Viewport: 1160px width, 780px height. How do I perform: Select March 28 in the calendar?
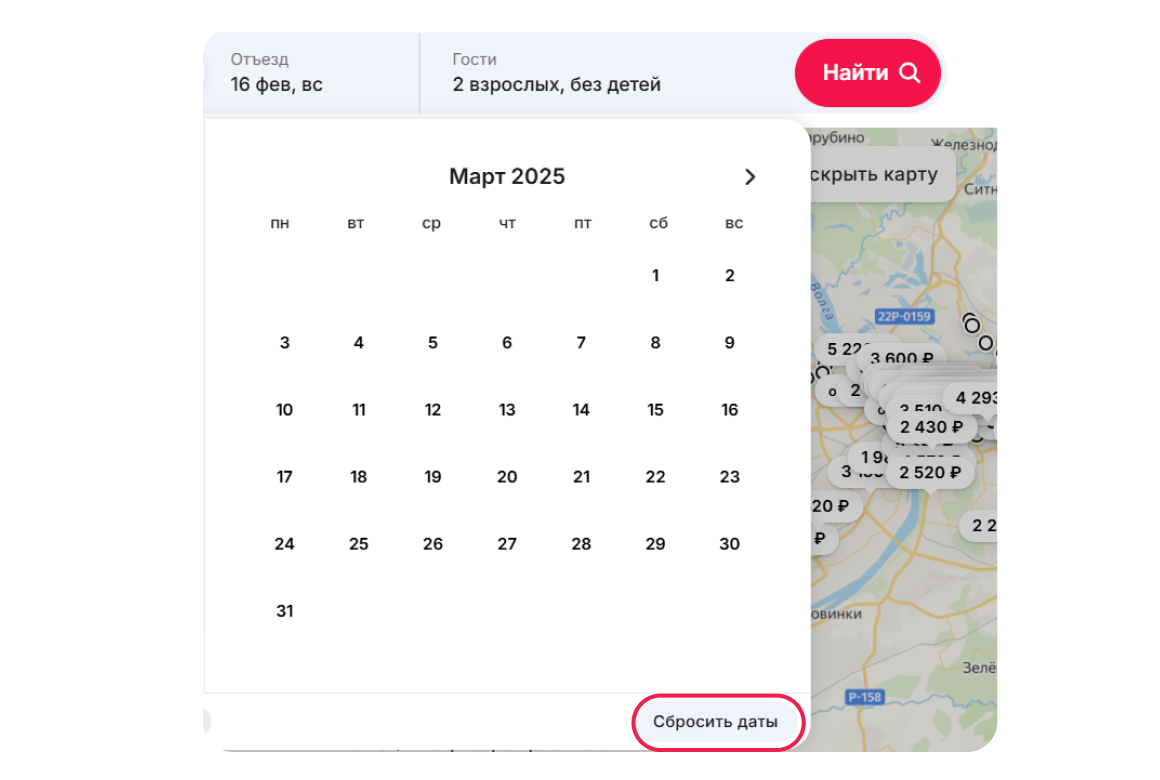tap(581, 544)
